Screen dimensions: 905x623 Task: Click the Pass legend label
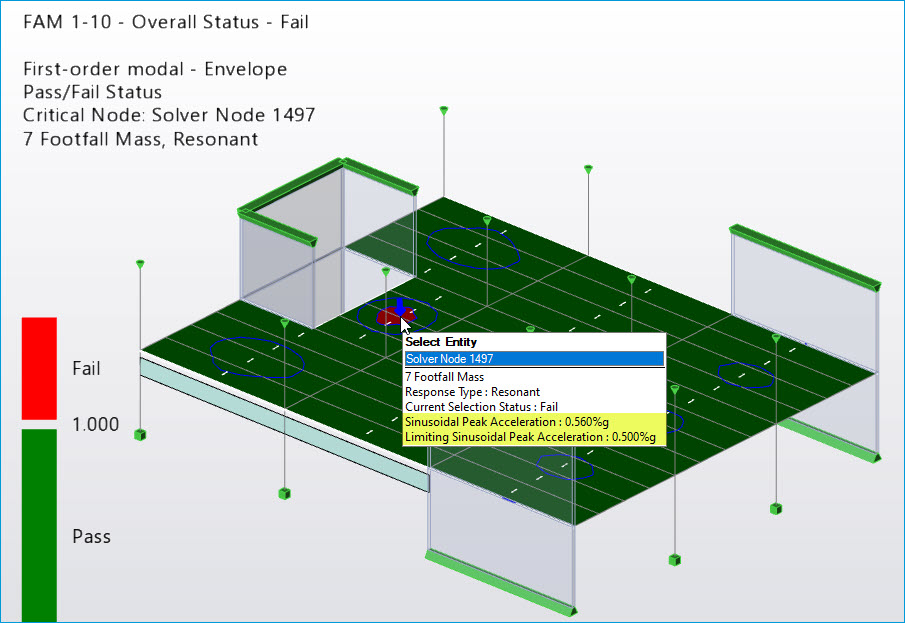coord(91,536)
